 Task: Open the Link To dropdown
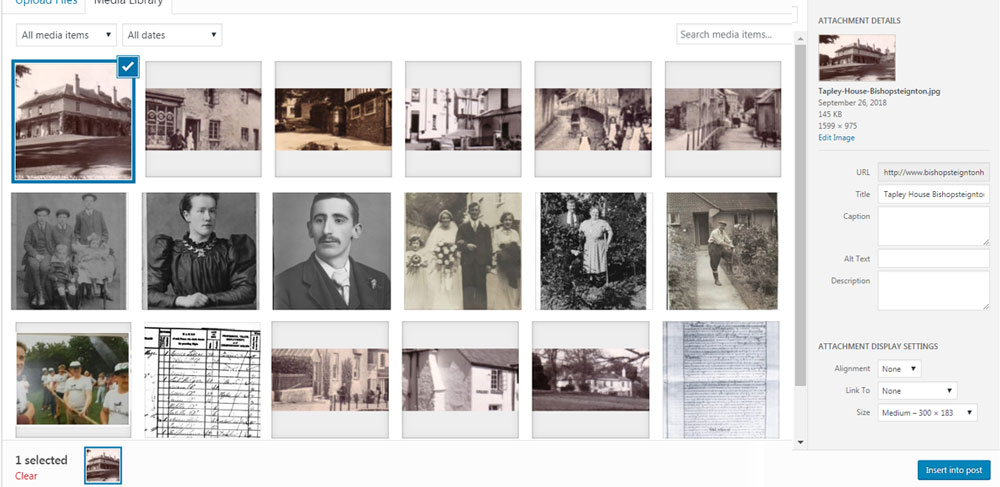[x=917, y=391]
